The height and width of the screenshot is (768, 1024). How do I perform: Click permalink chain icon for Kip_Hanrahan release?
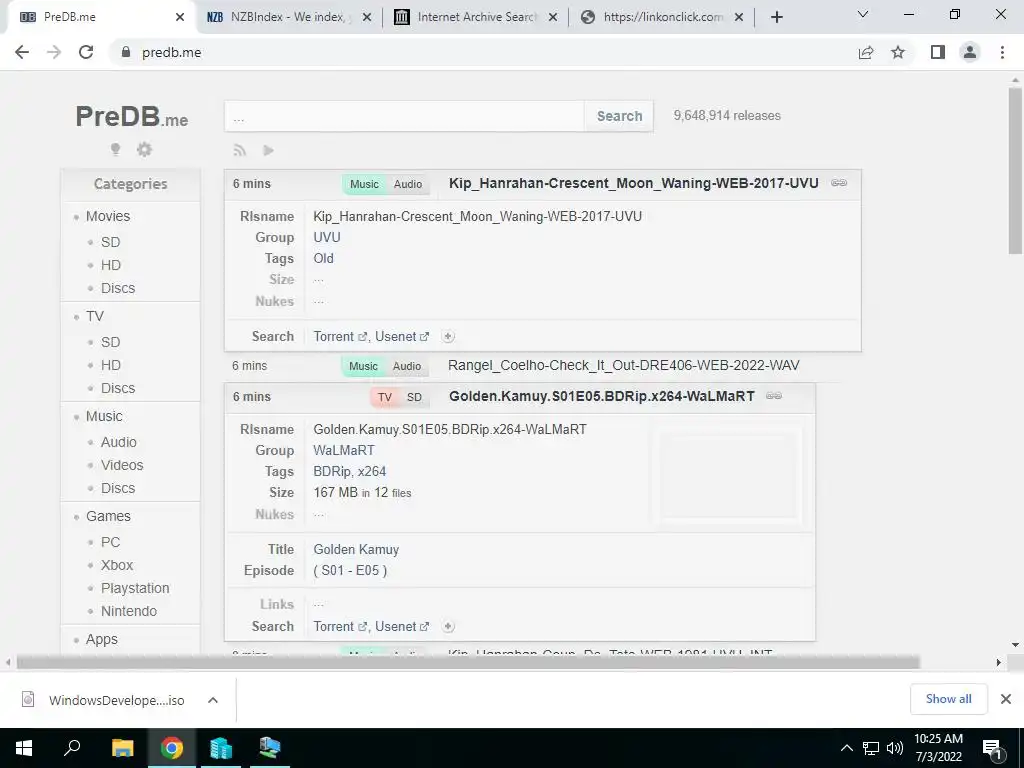coord(839,183)
